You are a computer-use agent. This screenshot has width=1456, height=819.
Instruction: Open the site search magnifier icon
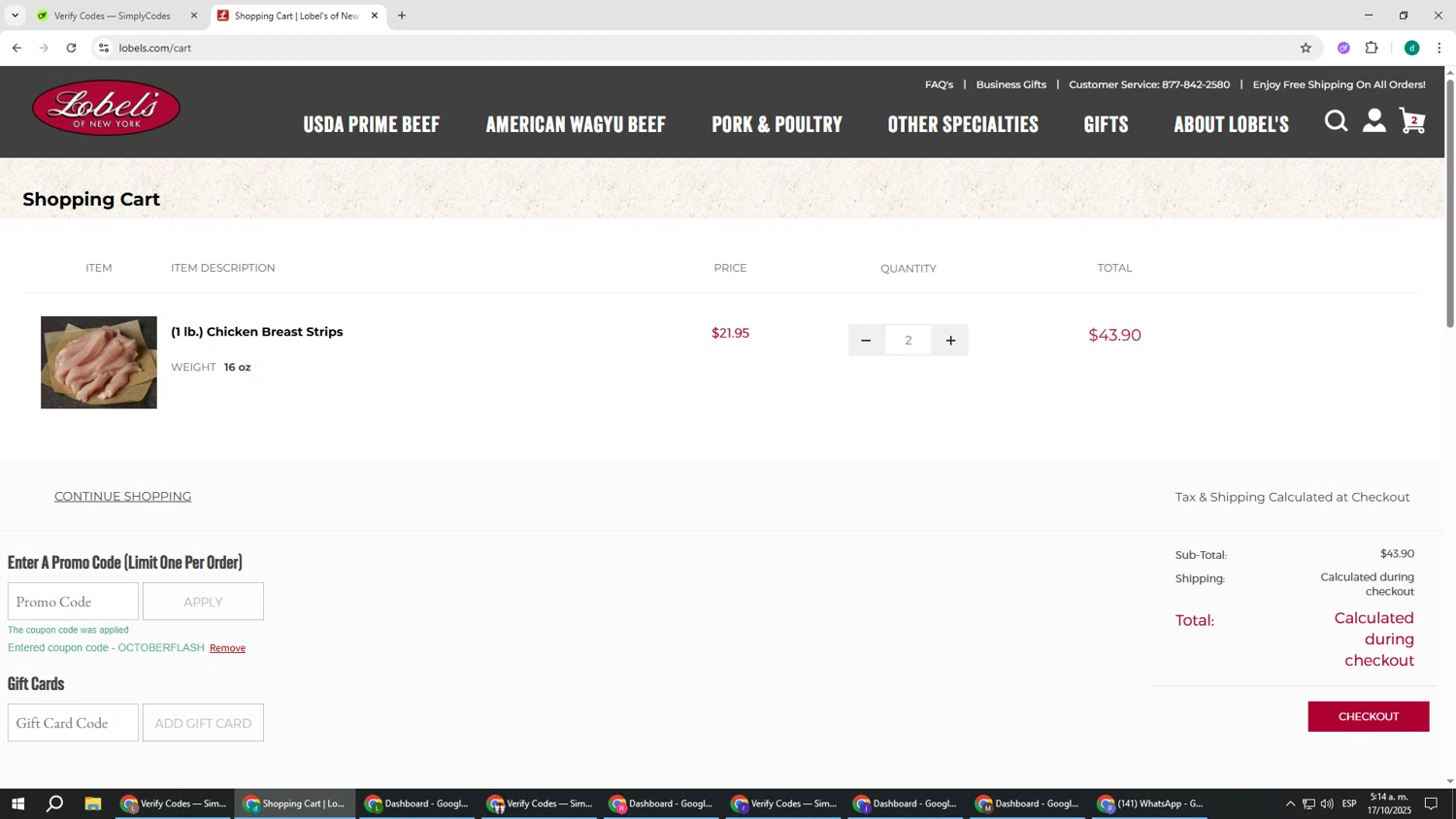click(x=1336, y=121)
